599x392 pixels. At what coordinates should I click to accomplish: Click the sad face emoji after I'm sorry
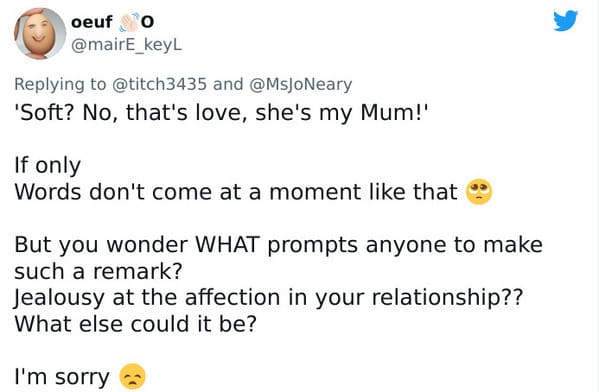[133, 377]
